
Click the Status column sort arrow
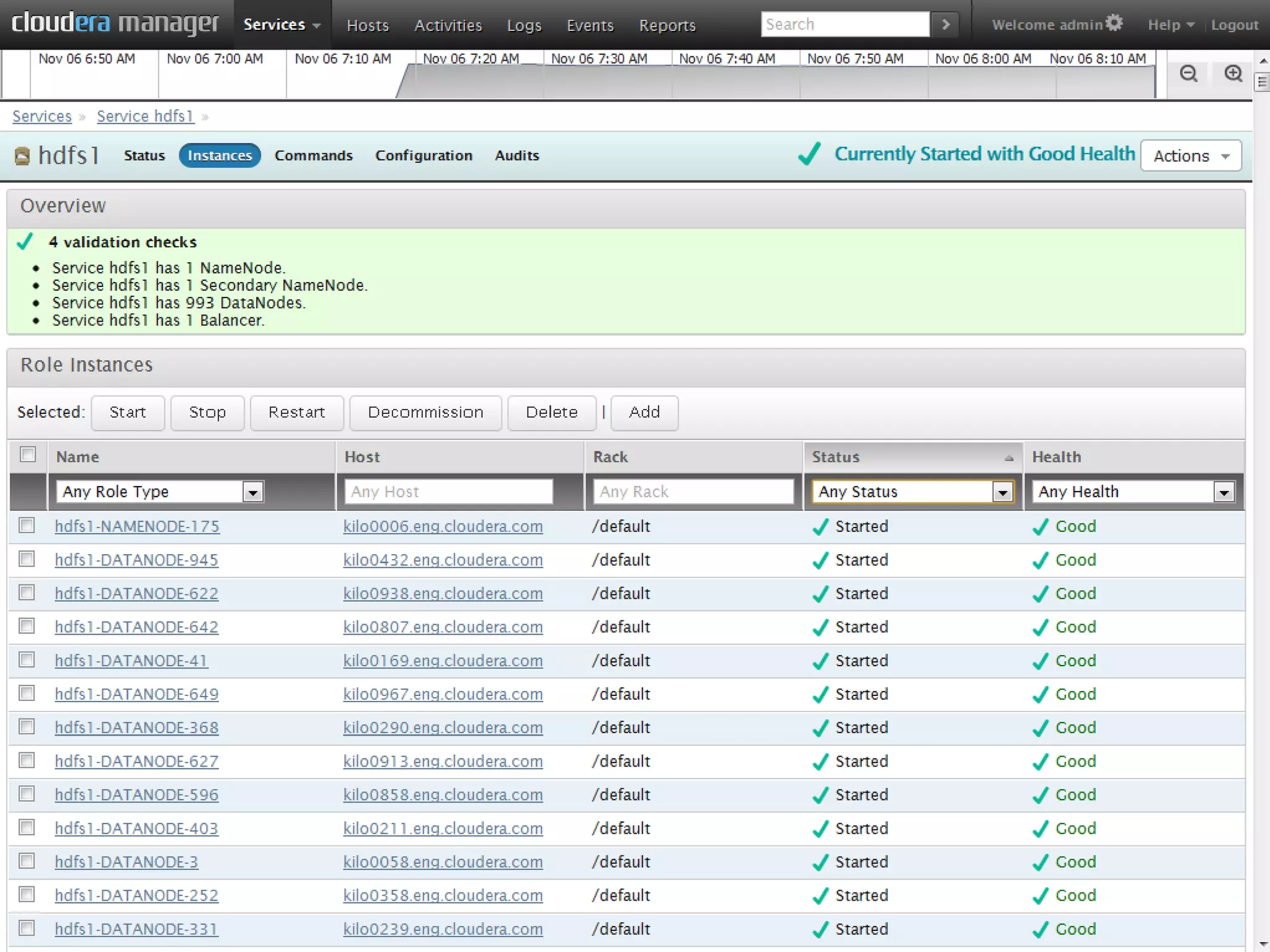pos(1009,458)
